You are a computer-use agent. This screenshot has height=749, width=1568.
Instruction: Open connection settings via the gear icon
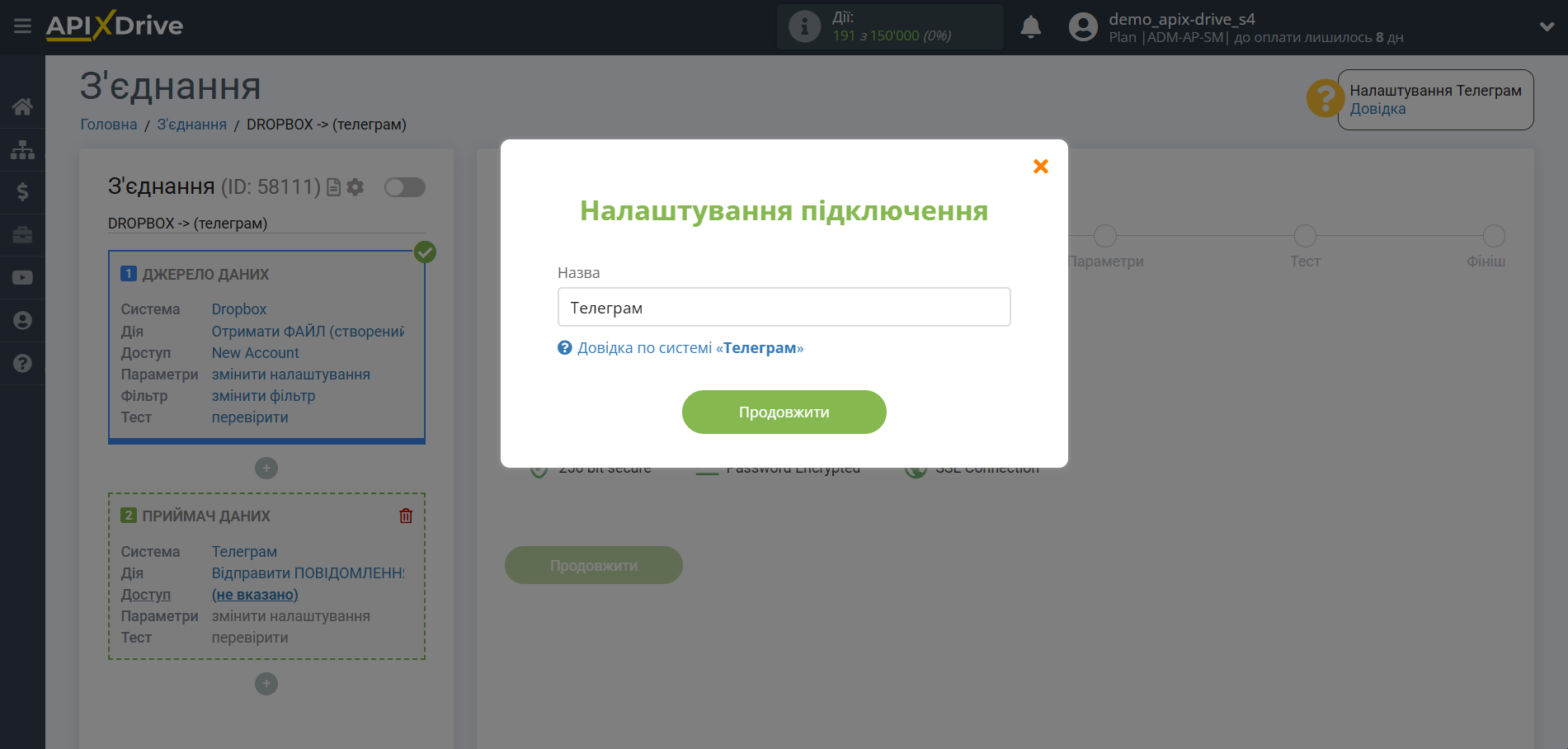[x=355, y=187]
